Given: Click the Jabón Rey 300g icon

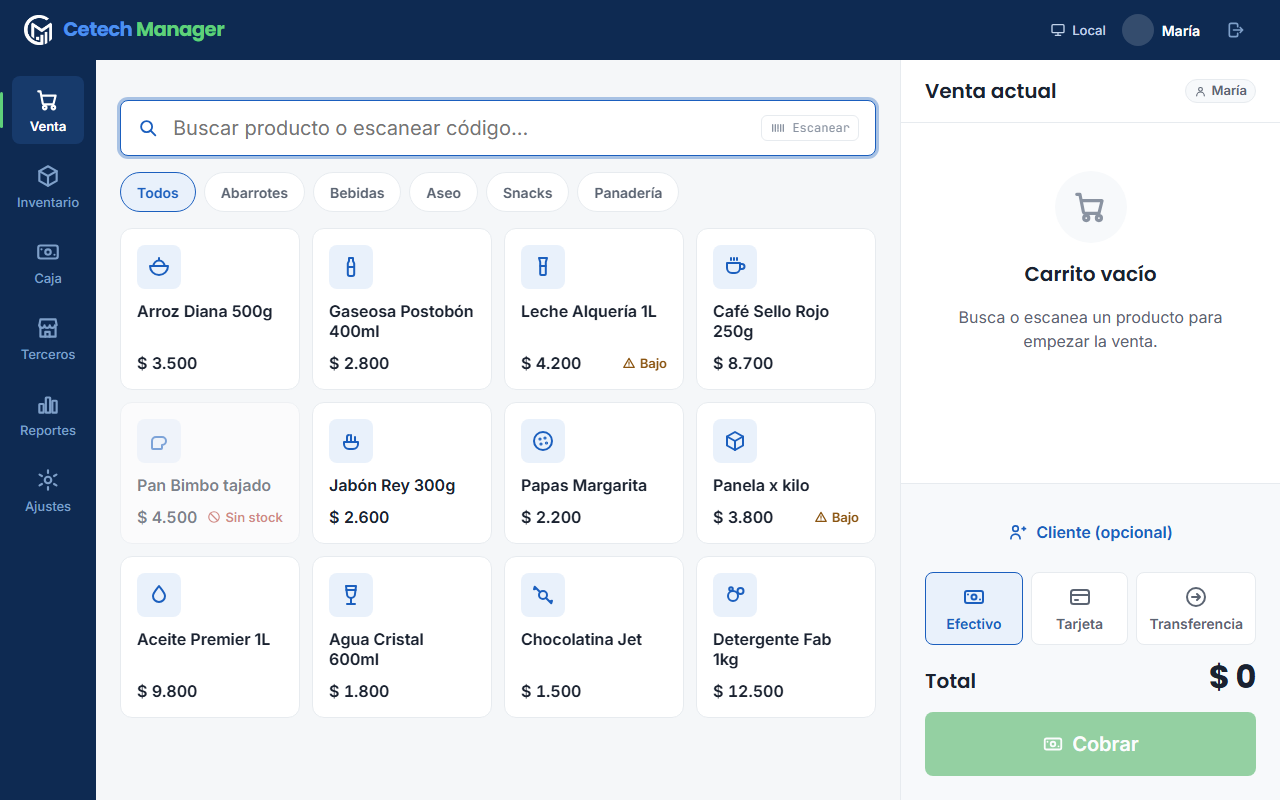Looking at the screenshot, I should click(351, 441).
